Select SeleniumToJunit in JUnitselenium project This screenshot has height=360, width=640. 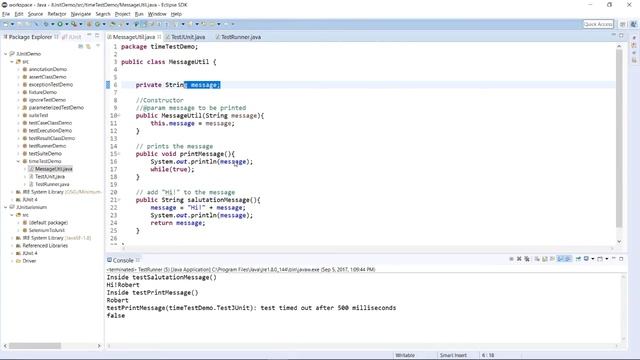pyautogui.click(x=47, y=230)
